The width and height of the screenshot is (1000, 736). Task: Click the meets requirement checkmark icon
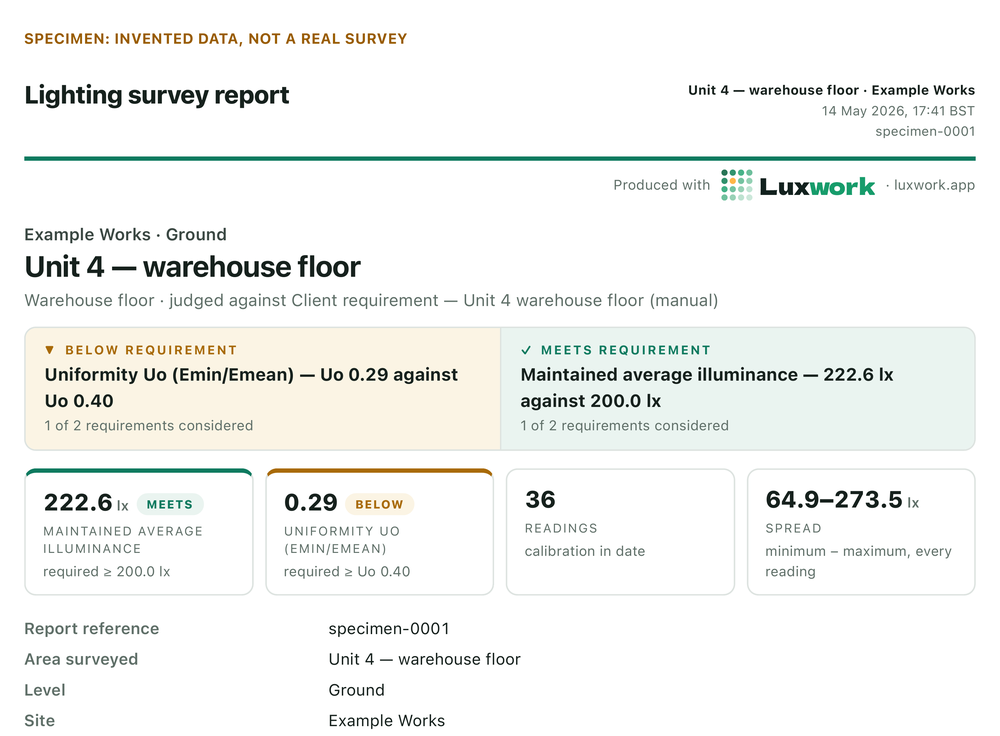[526, 350]
